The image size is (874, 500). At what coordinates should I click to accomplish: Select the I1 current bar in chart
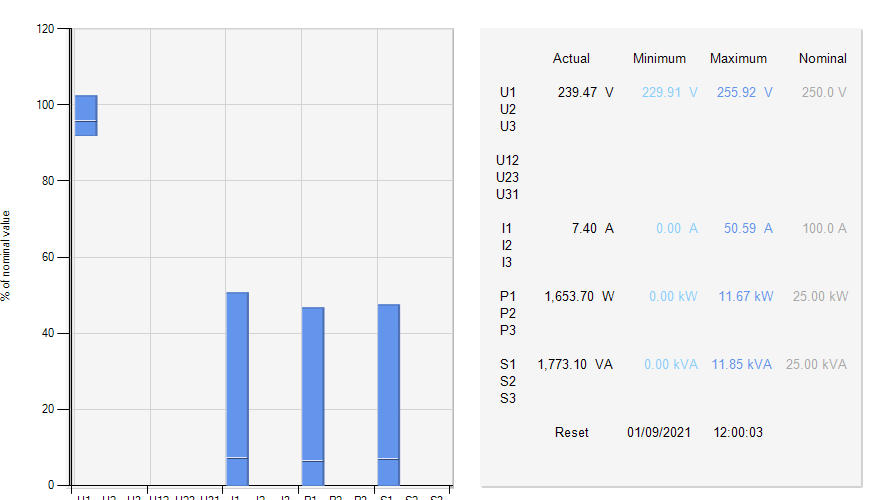coord(237,388)
